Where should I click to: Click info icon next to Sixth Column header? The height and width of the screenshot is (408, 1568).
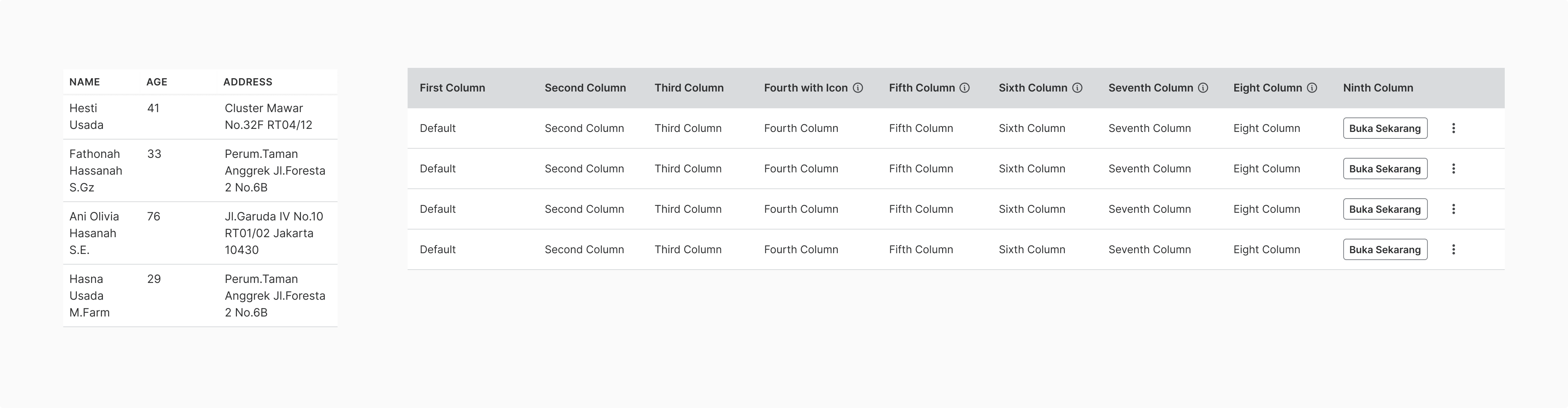point(1077,88)
